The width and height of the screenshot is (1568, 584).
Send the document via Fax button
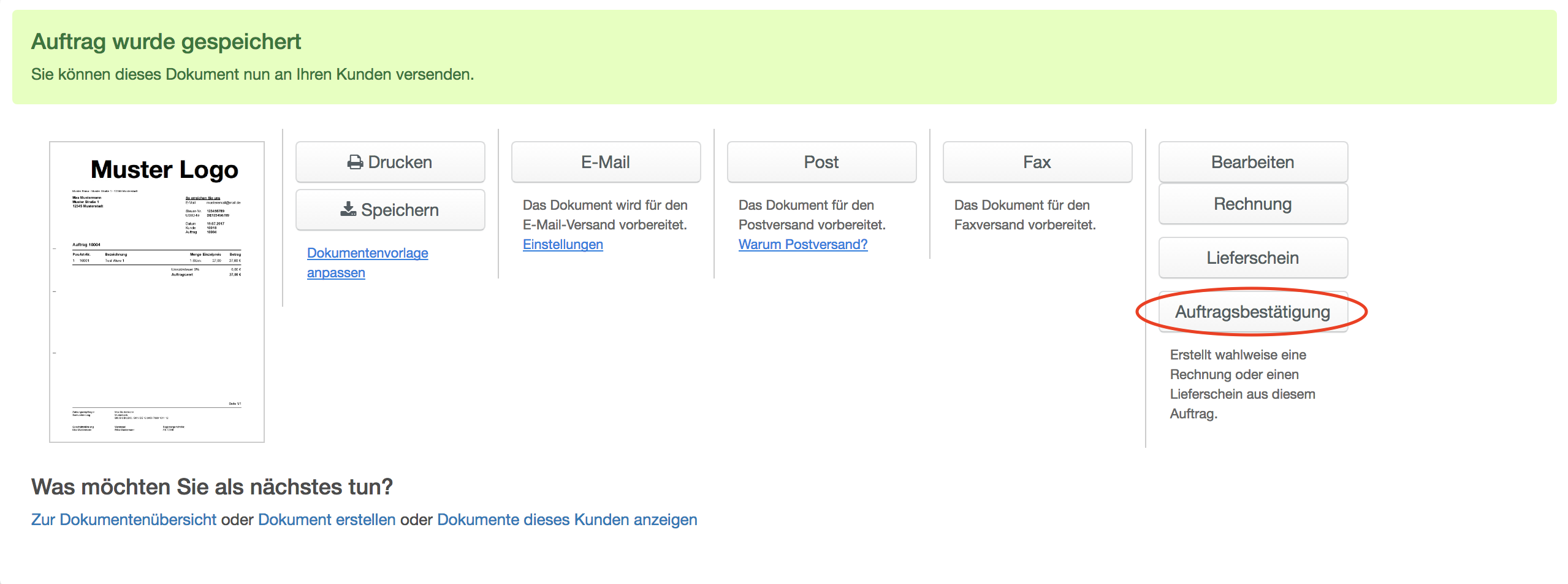(x=1037, y=162)
